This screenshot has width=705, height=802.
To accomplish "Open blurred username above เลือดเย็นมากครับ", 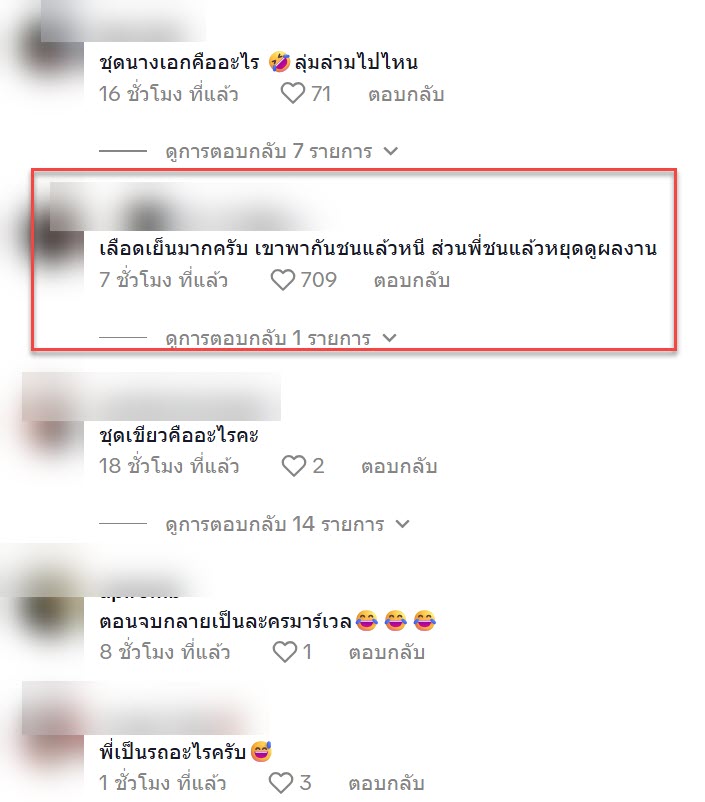I will pyautogui.click(x=189, y=208).
